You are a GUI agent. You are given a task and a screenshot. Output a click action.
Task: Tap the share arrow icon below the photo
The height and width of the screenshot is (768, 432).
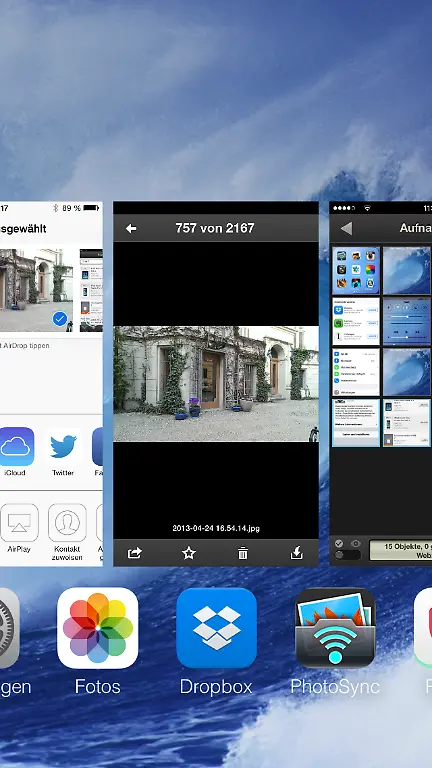135,553
